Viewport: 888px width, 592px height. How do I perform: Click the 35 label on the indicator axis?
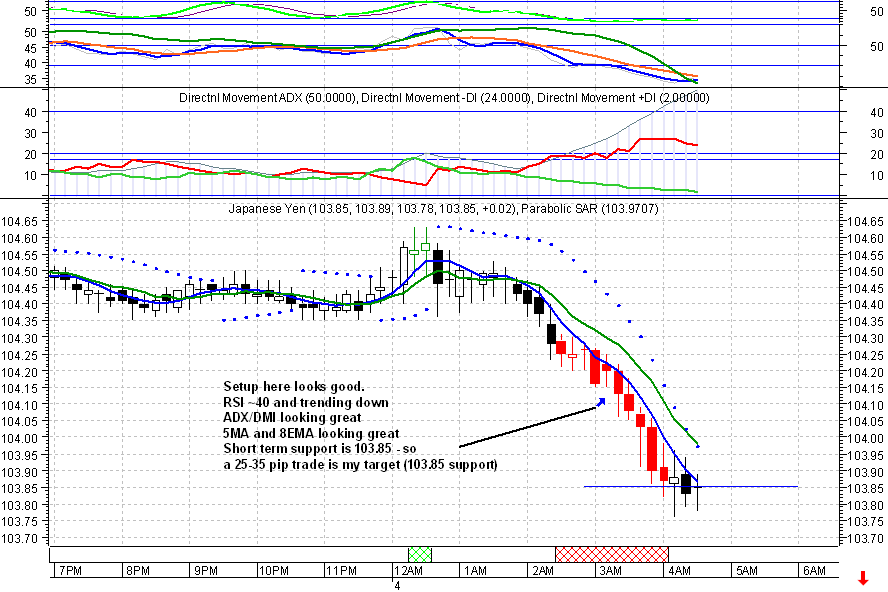pos(31,79)
